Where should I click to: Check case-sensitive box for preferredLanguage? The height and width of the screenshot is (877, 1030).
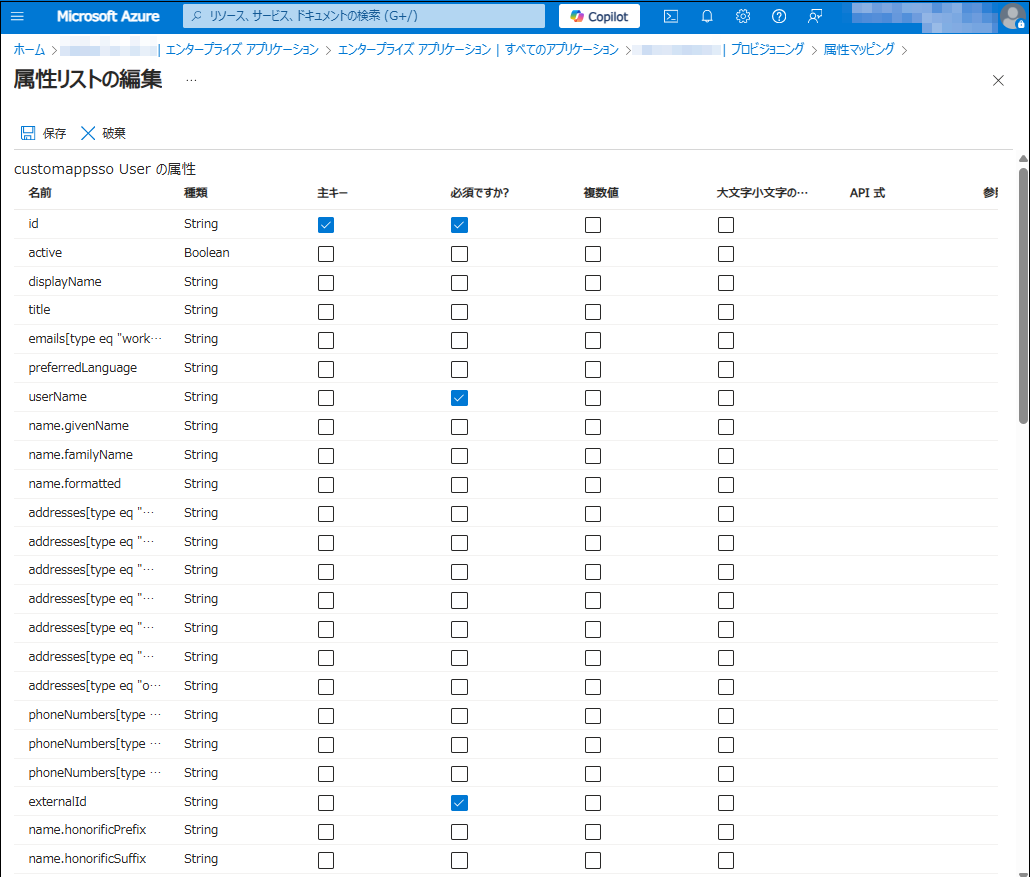726,369
